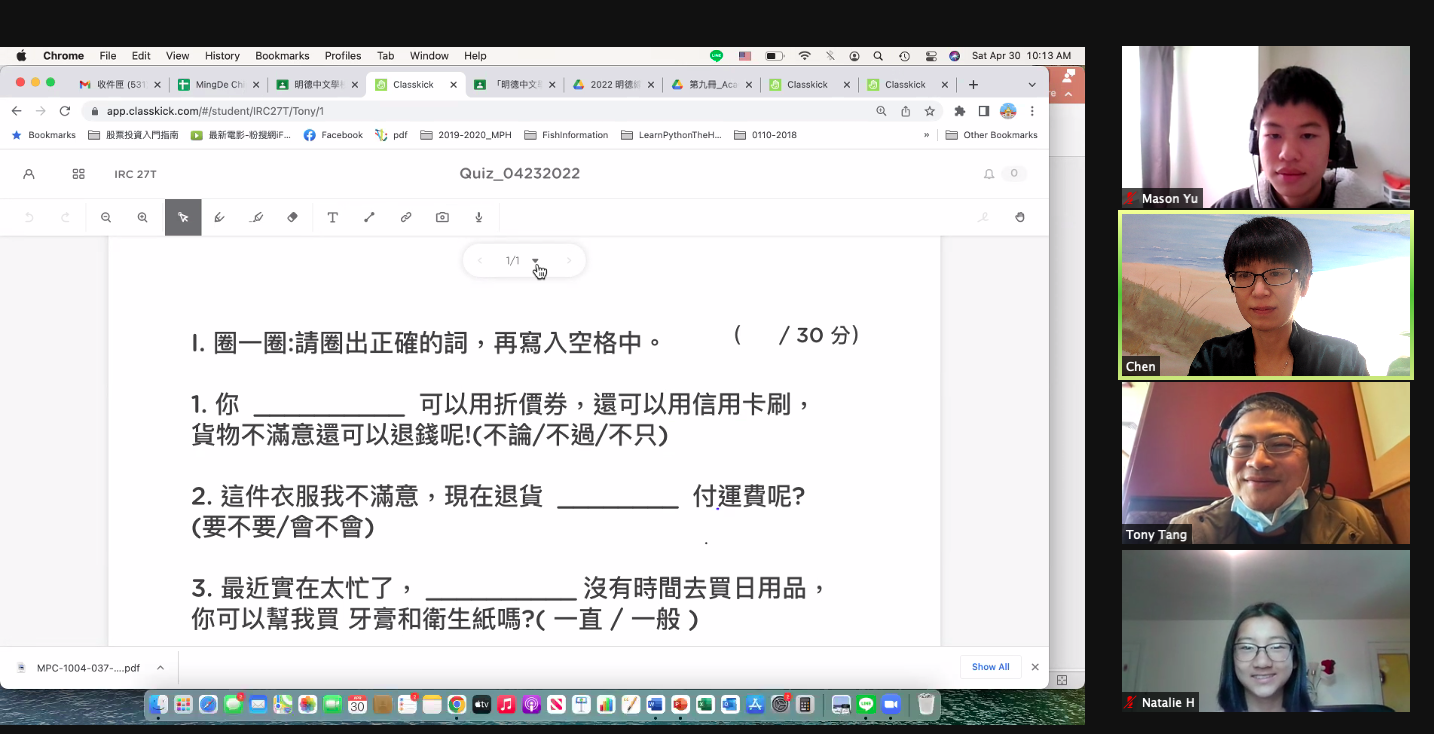This screenshot has height=734, width=1434.
Task: Select the pen drawing tool
Action: (219, 217)
